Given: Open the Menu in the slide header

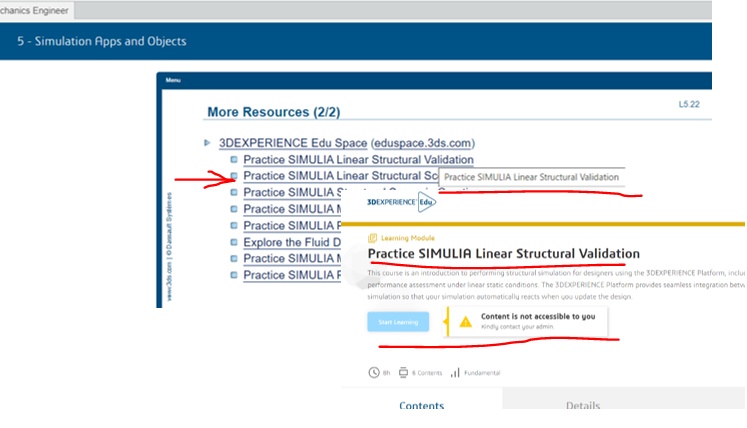Looking at the screenshot, I should click(x=173, y=80).
